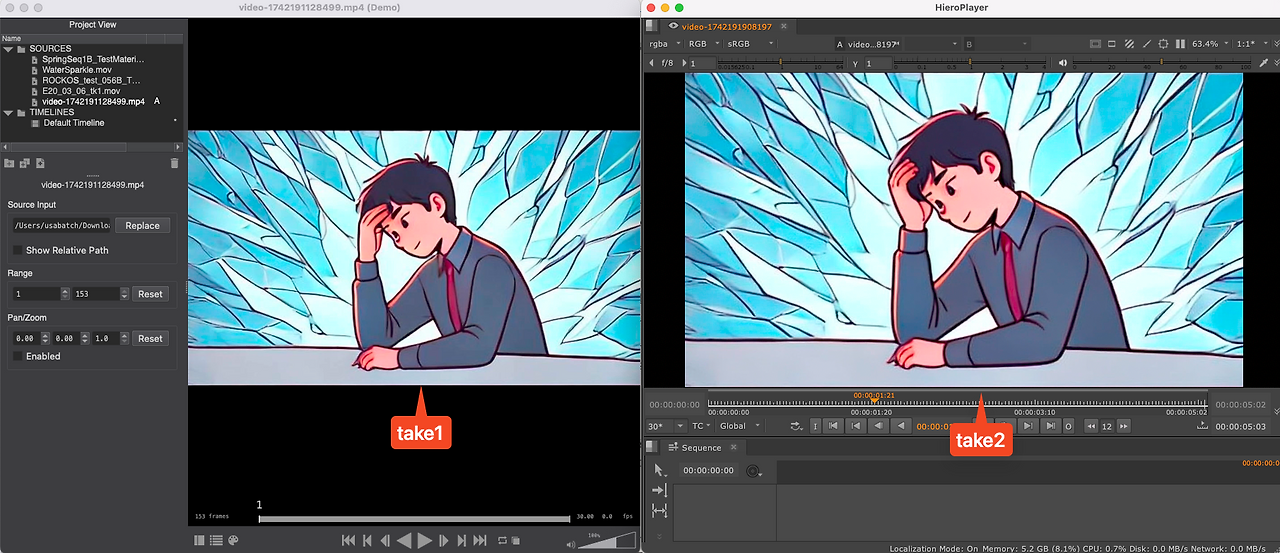1280x553 pixels.
Task: Click the Source Input path field
Action: 61,225
